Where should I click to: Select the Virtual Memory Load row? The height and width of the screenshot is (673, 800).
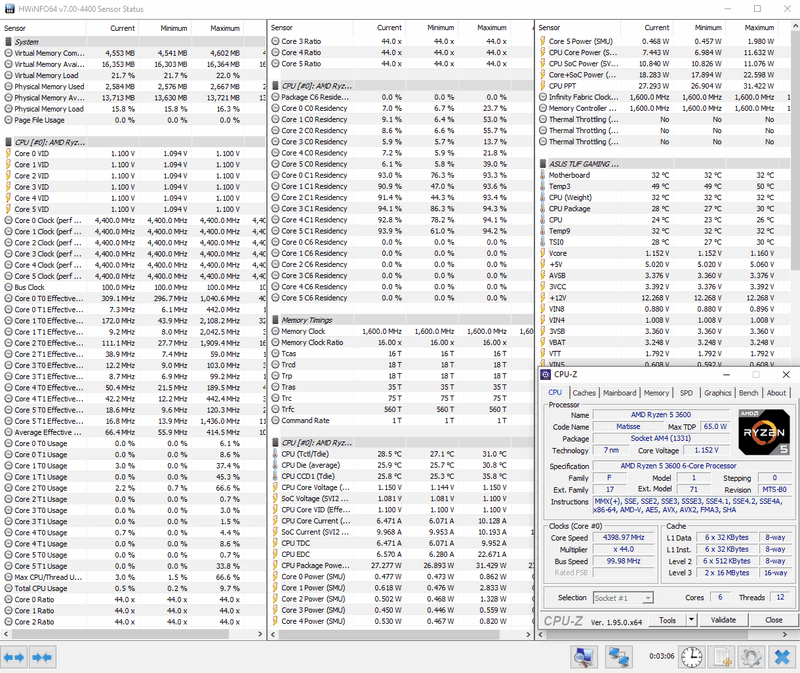(x=133, y=75)
